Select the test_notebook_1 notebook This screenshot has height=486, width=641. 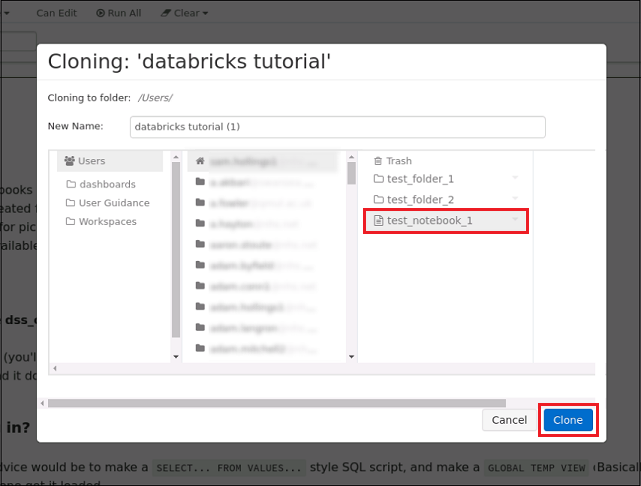(x=446, y=221)
